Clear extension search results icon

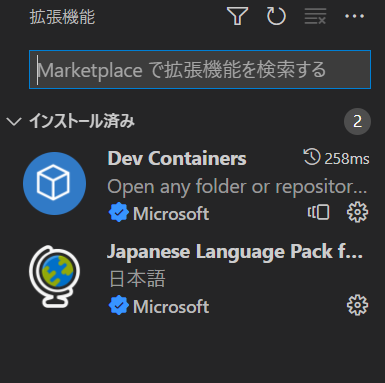(x=315, y=16)
